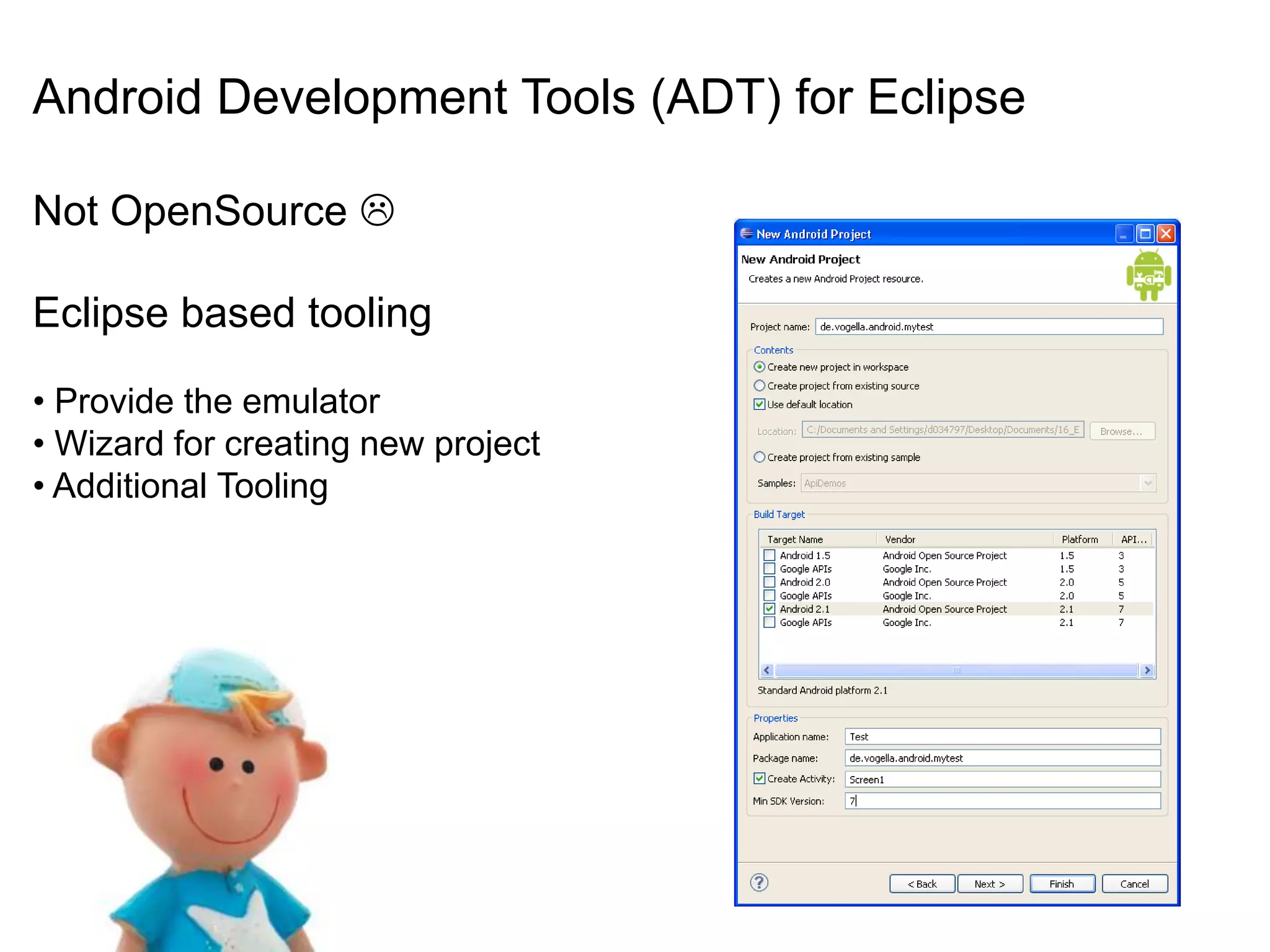Viewport: 1270px width, 952px height.
Task: Maximize the New Android Project dialog
Action: coord(1145,234)
